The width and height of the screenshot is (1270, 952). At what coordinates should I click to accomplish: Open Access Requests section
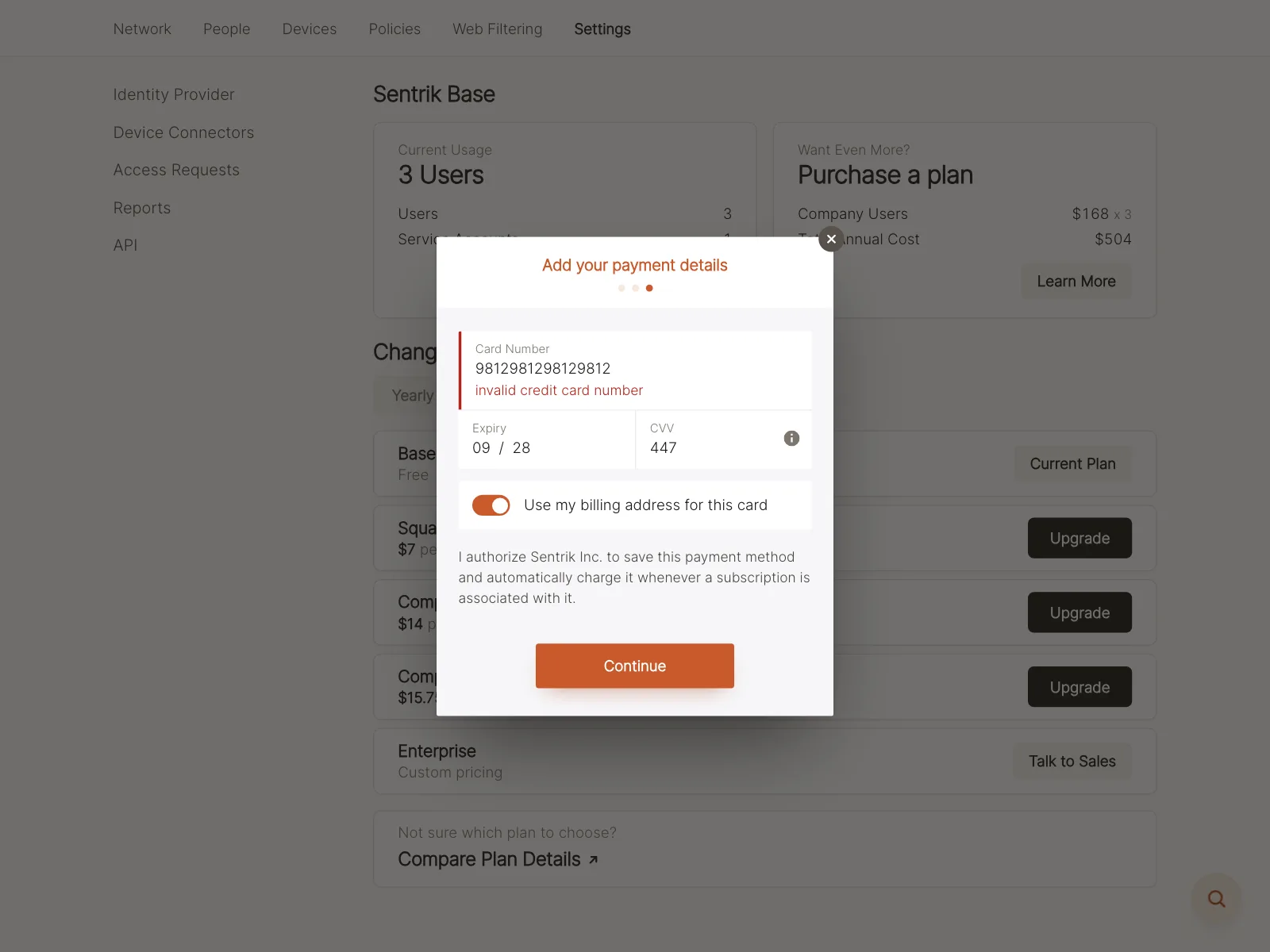176,170
